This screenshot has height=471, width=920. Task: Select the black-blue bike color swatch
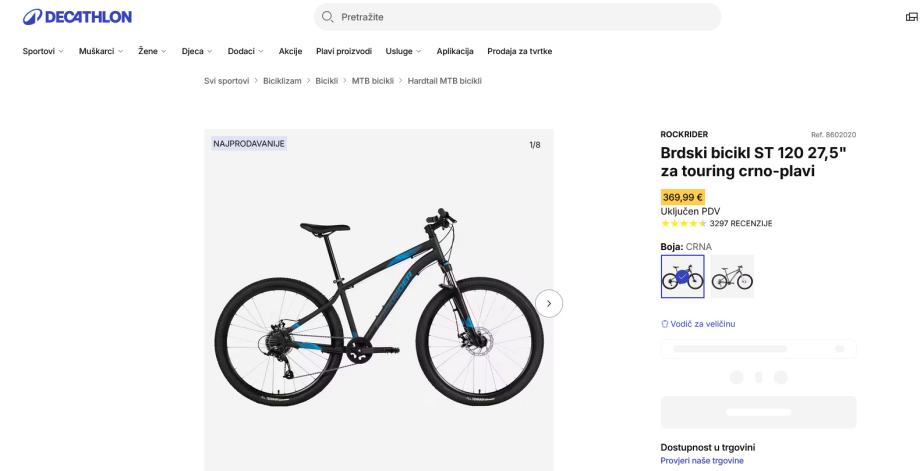tap(682, 277)
